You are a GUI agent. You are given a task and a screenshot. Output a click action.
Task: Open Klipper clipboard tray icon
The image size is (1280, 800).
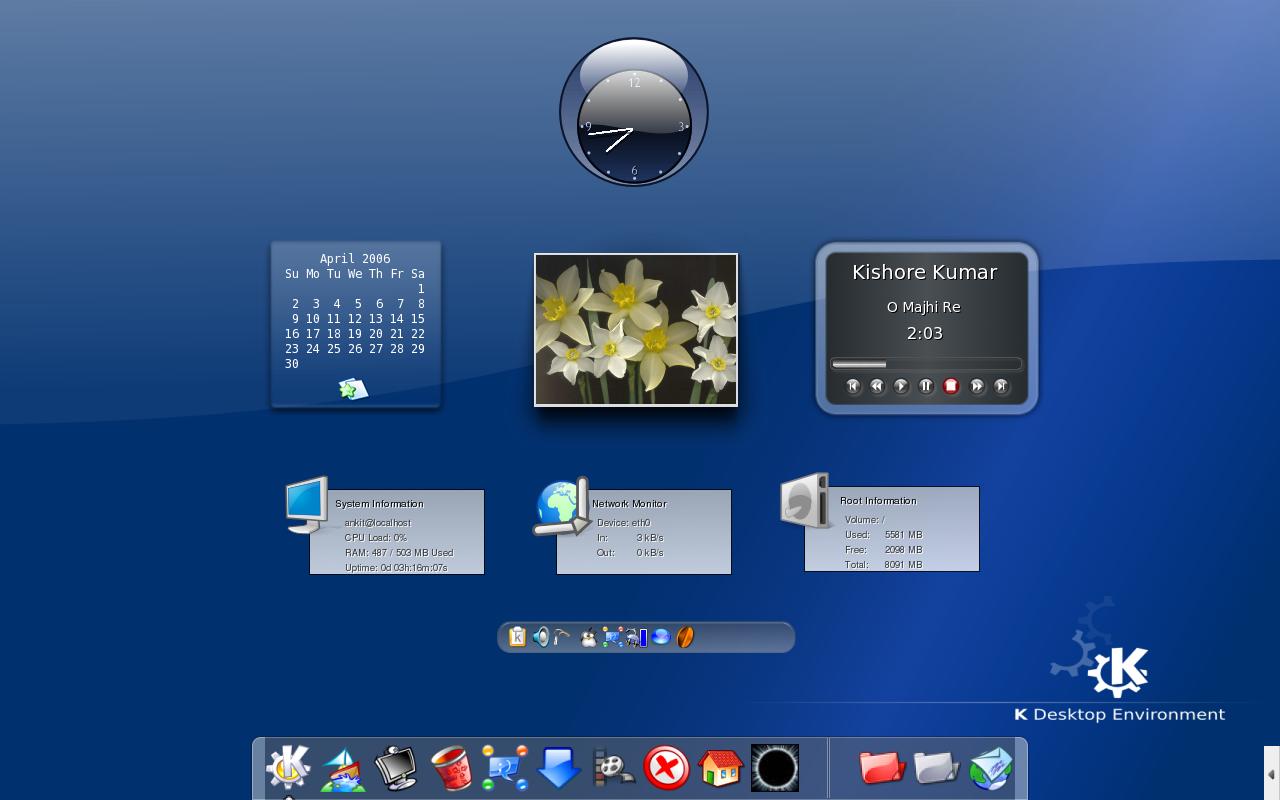[517, 637]
